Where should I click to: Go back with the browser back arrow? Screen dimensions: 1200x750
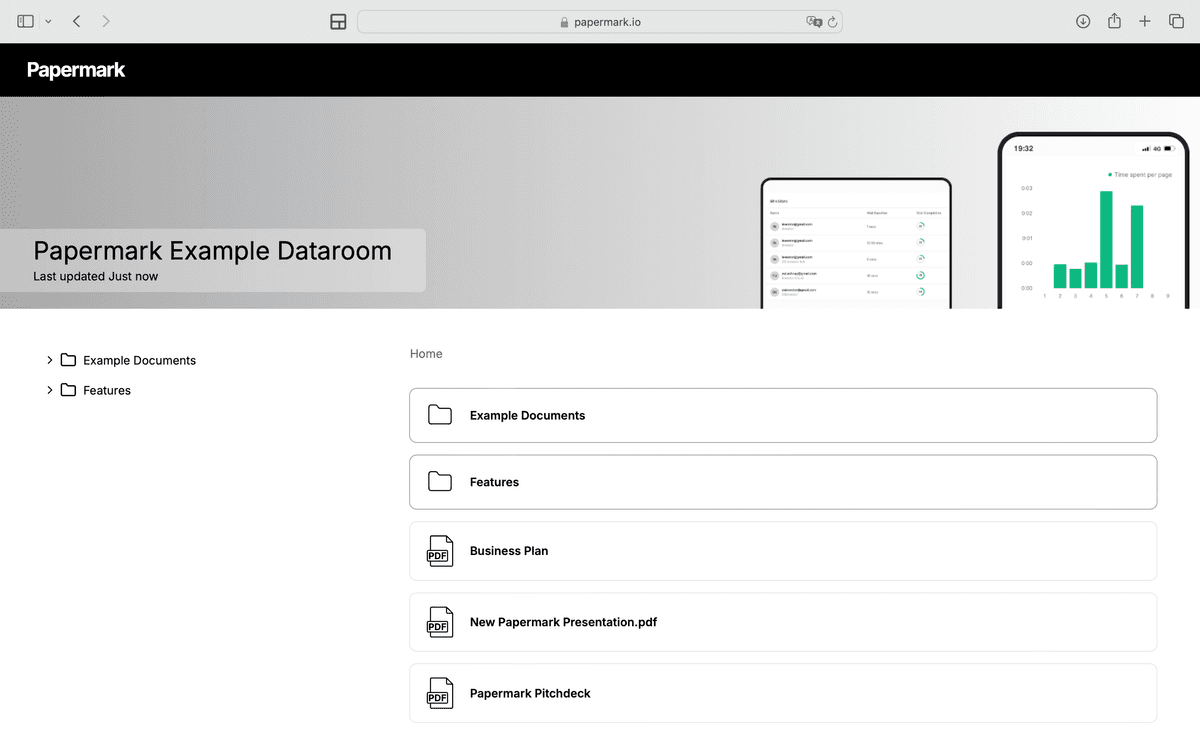point(77,21)
